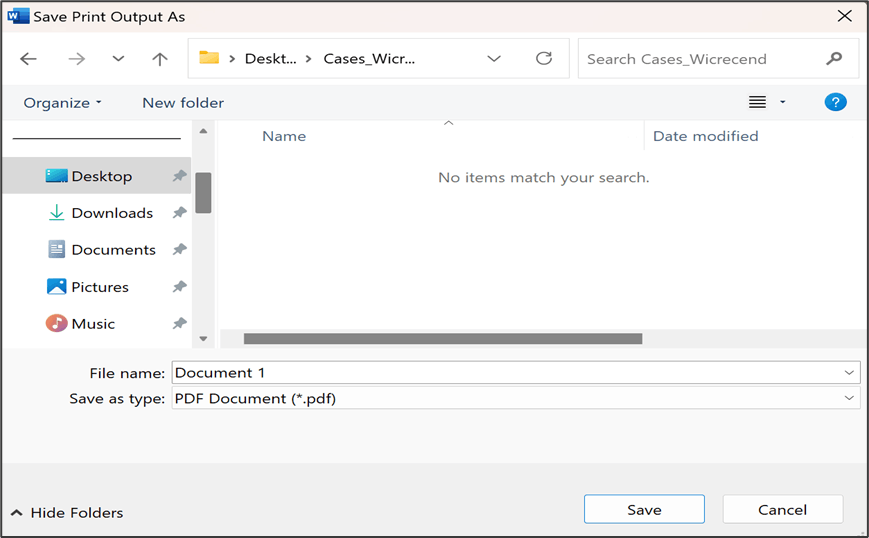This screenshot has height=538, width=869.
Task: Expand the address bar path dropdown
Action: pos(494,59)
